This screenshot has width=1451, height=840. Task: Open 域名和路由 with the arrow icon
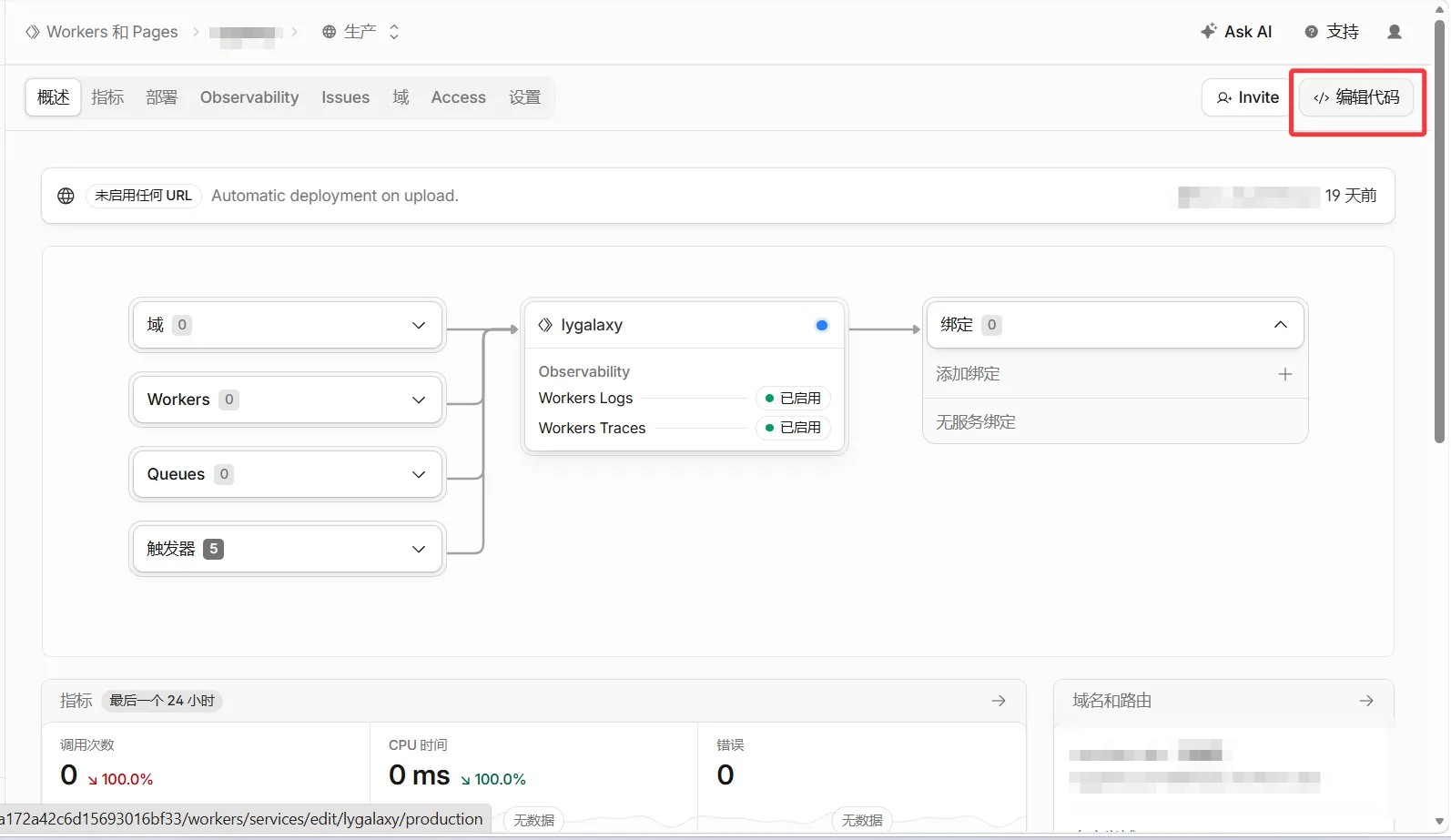[1366, 701]
